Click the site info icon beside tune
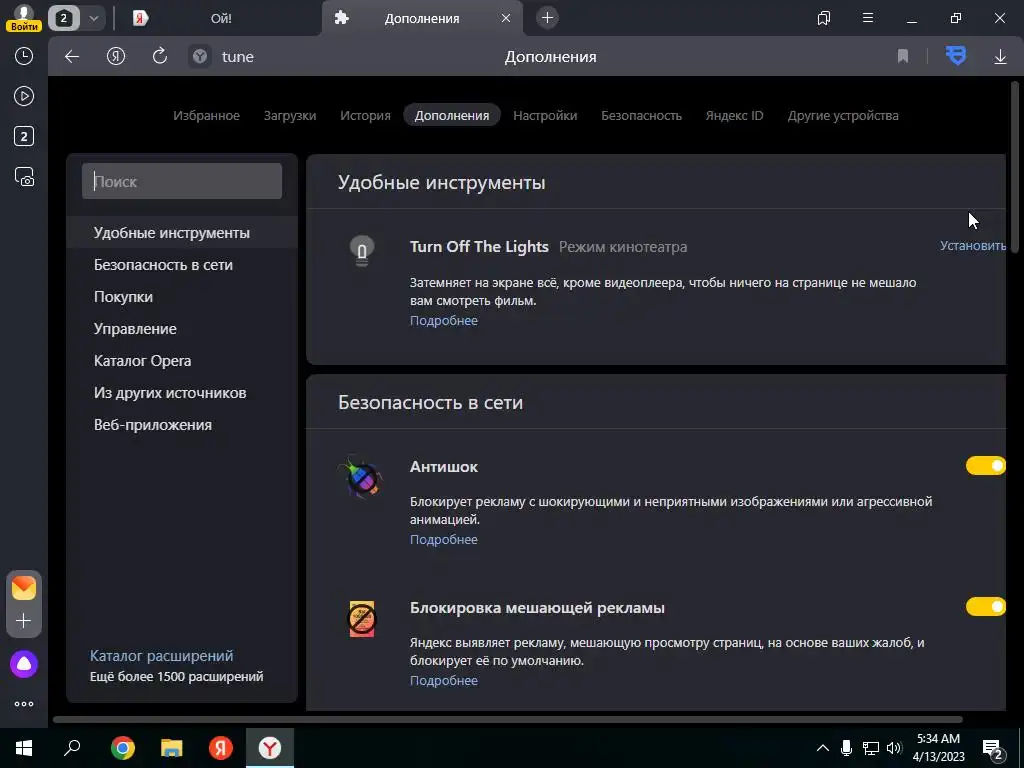Viewport: 1024px width, 768px height. click(x=200, y=57)
